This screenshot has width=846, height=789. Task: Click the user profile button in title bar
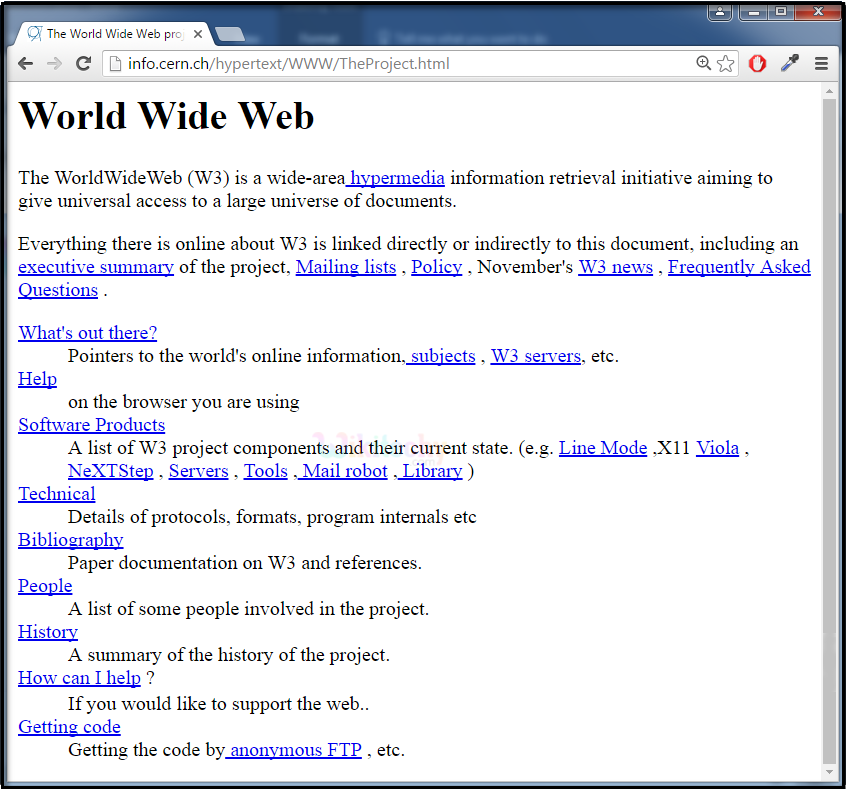[x=719, y=12]
